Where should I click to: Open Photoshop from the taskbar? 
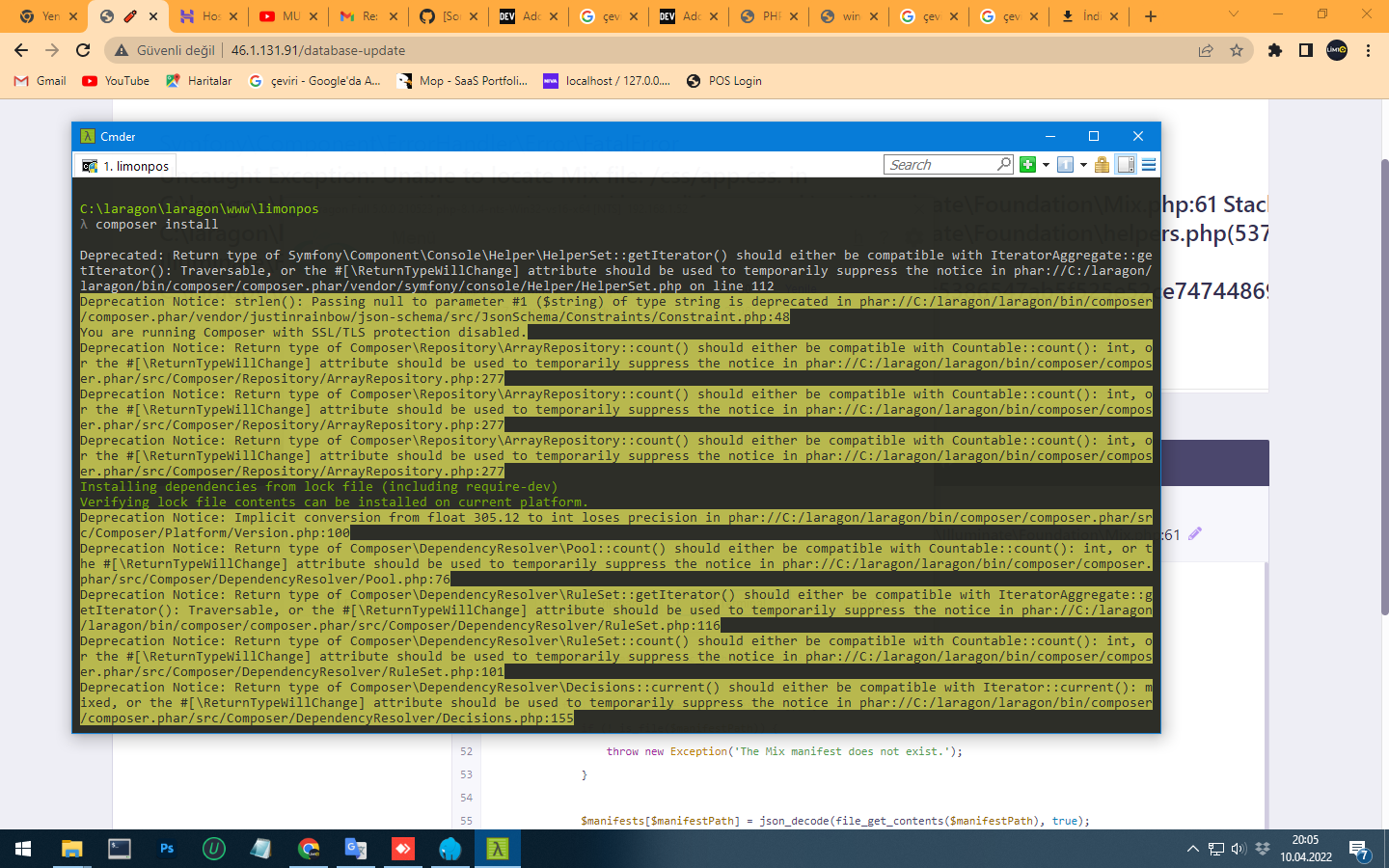166,849
